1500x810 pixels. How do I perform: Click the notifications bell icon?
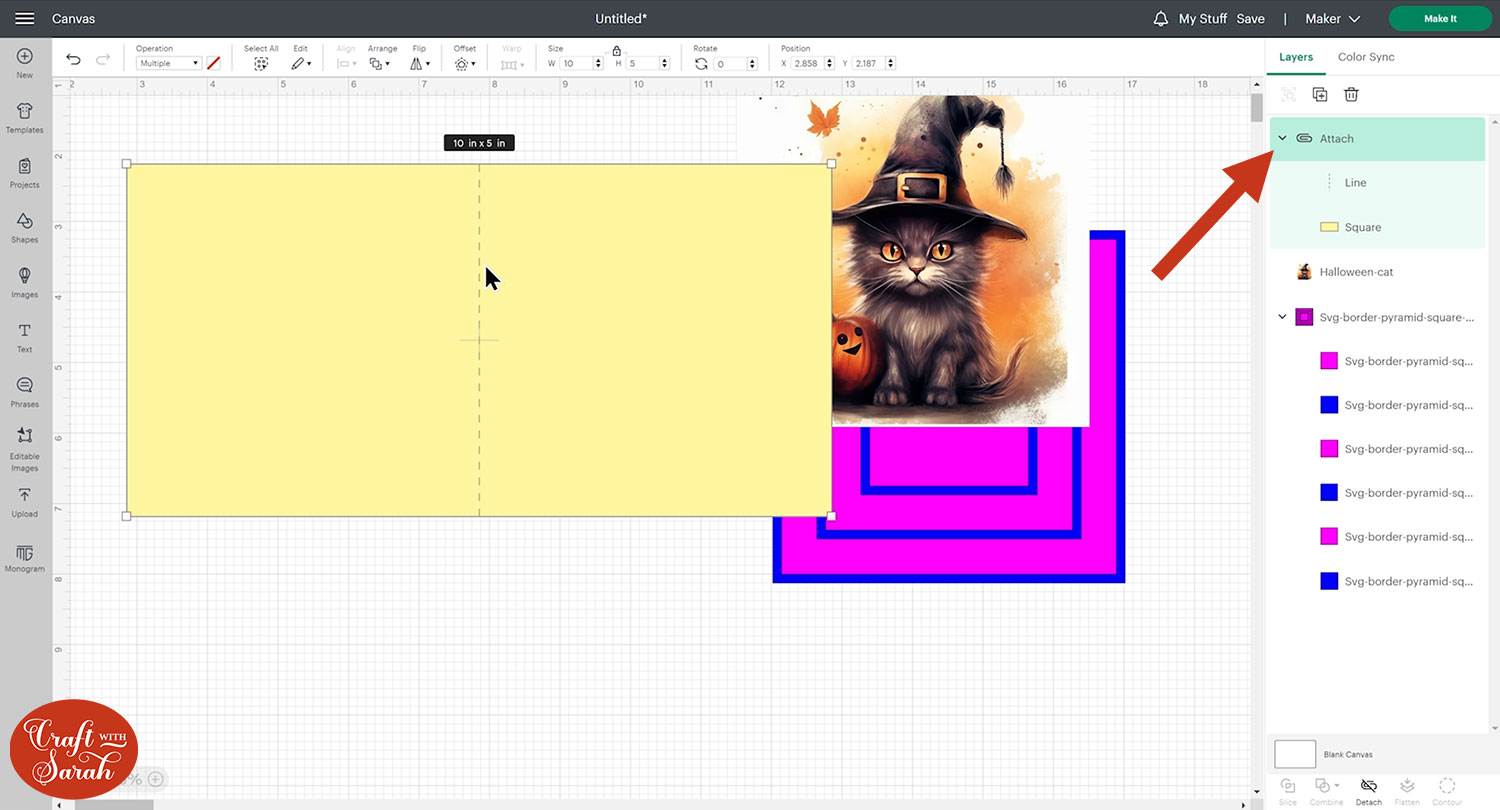(1160, 19)
